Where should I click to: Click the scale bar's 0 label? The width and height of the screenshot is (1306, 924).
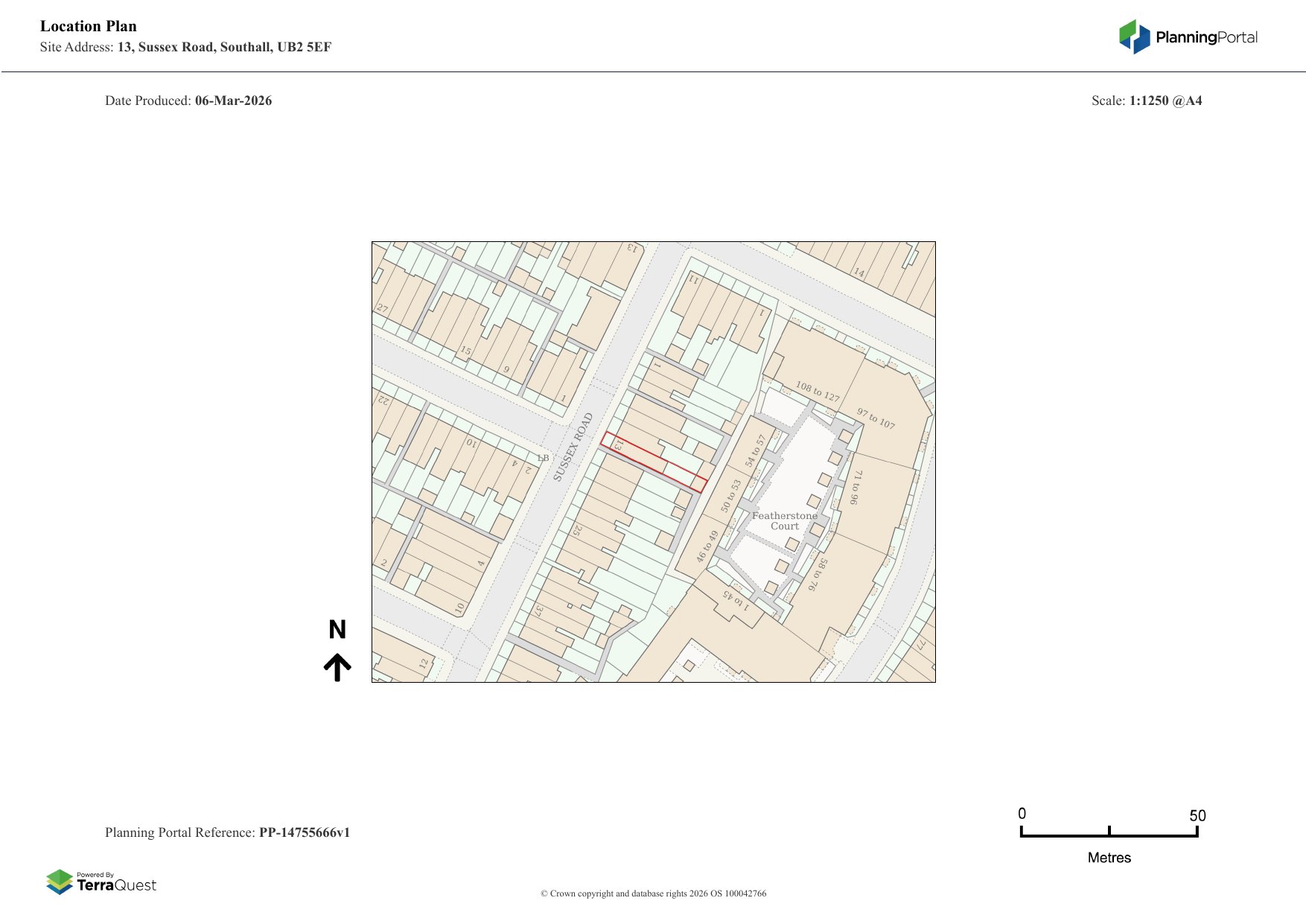coord(1022,814)
